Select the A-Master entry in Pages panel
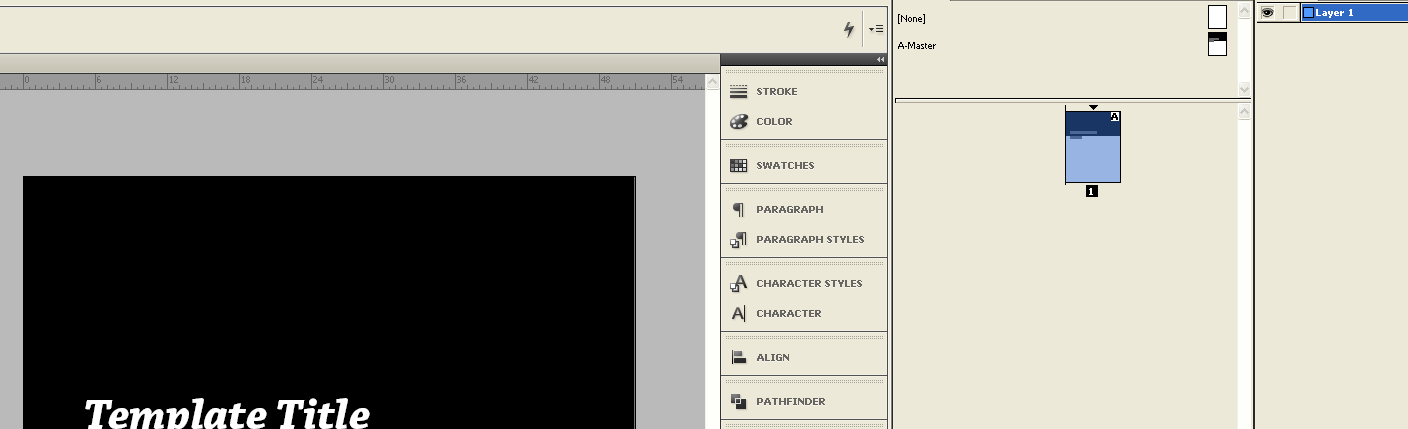Image resolution: width=1408 pixels, height=429 pixels. (x=917, y=46)
